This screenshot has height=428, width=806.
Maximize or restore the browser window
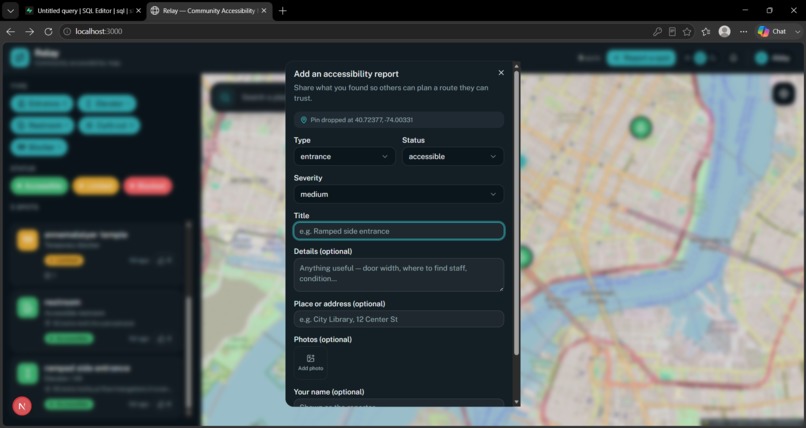(770, 10)
